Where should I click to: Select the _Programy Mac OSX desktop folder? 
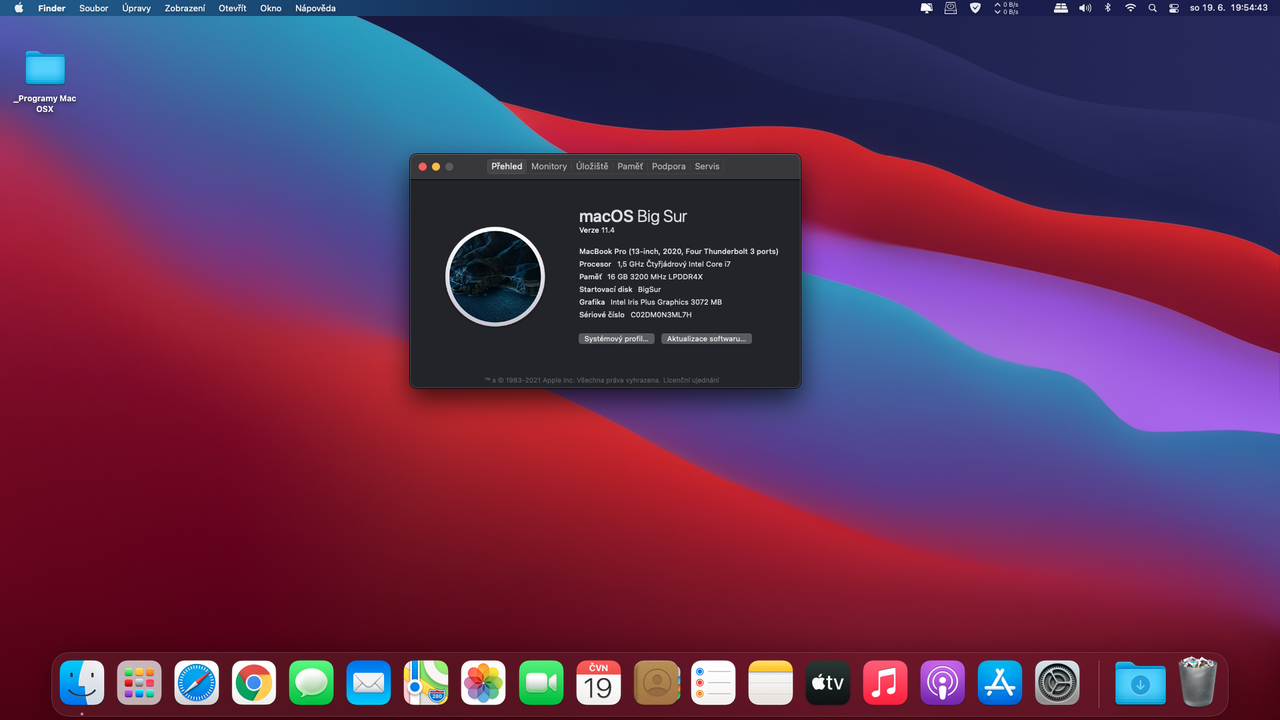click(x=45, y=81)
